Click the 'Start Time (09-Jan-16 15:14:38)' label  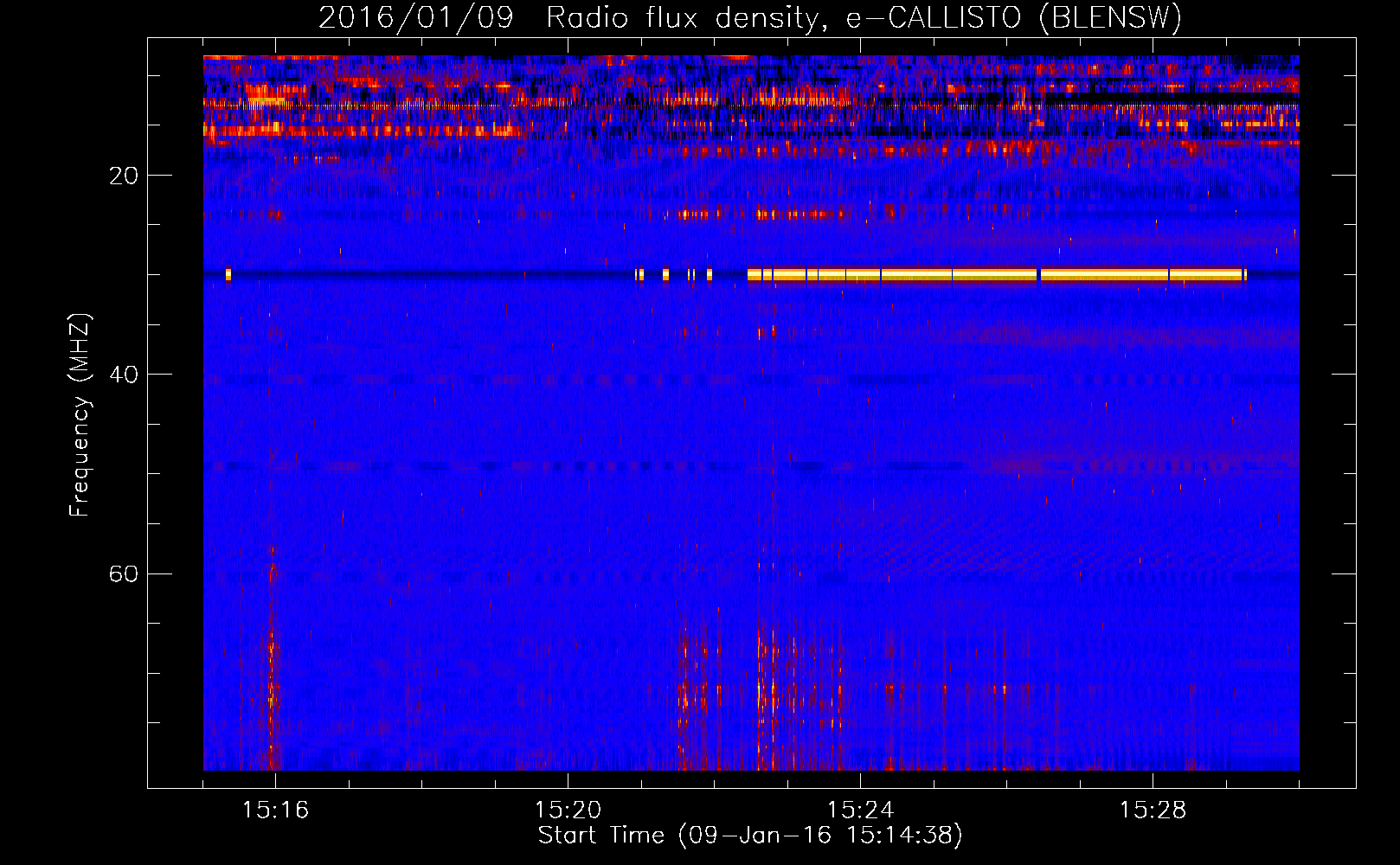[749, 836]
